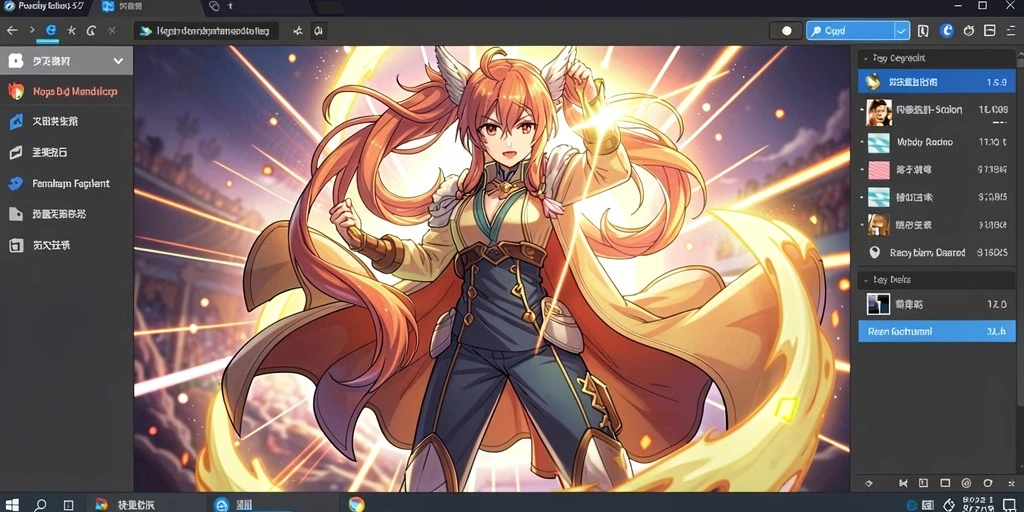The height and width of the screenshot is (512, 1024).
Task: Toggle the bullet beside the pink striped thumbnail row
Action: coord(862,170)
